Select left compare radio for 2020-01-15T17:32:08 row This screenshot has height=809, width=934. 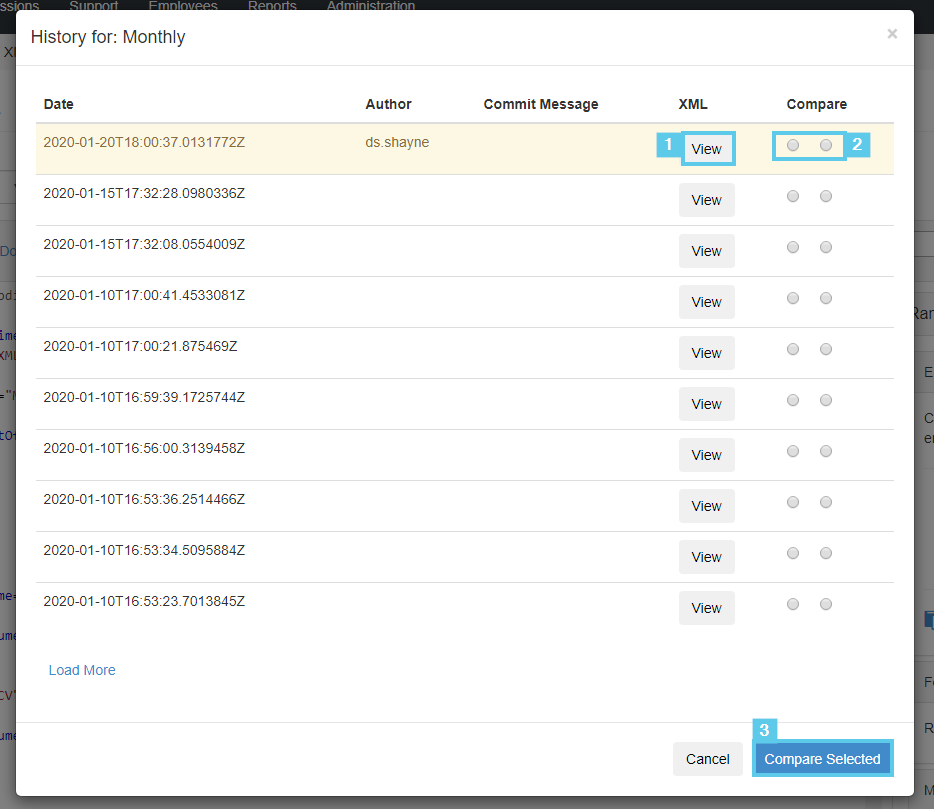(x=793, y=247)
